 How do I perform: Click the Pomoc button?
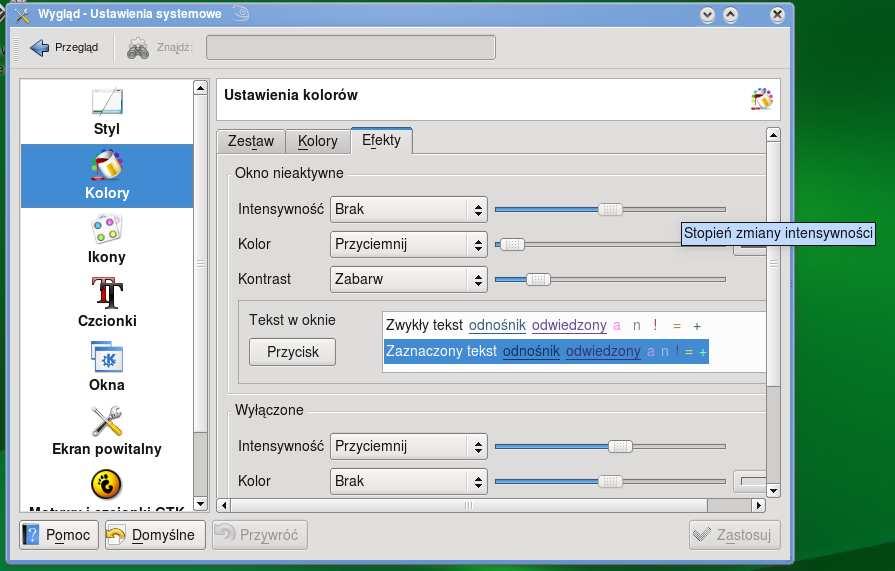pyautogui.click(x=59, y=535)
